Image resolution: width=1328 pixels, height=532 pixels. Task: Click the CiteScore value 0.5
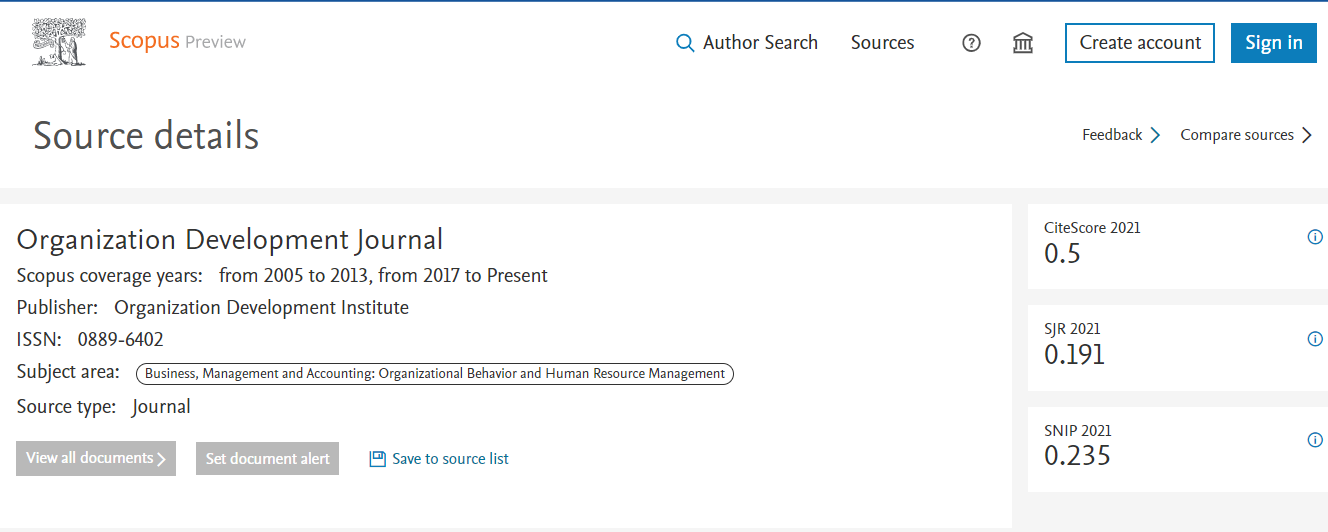1062,254
